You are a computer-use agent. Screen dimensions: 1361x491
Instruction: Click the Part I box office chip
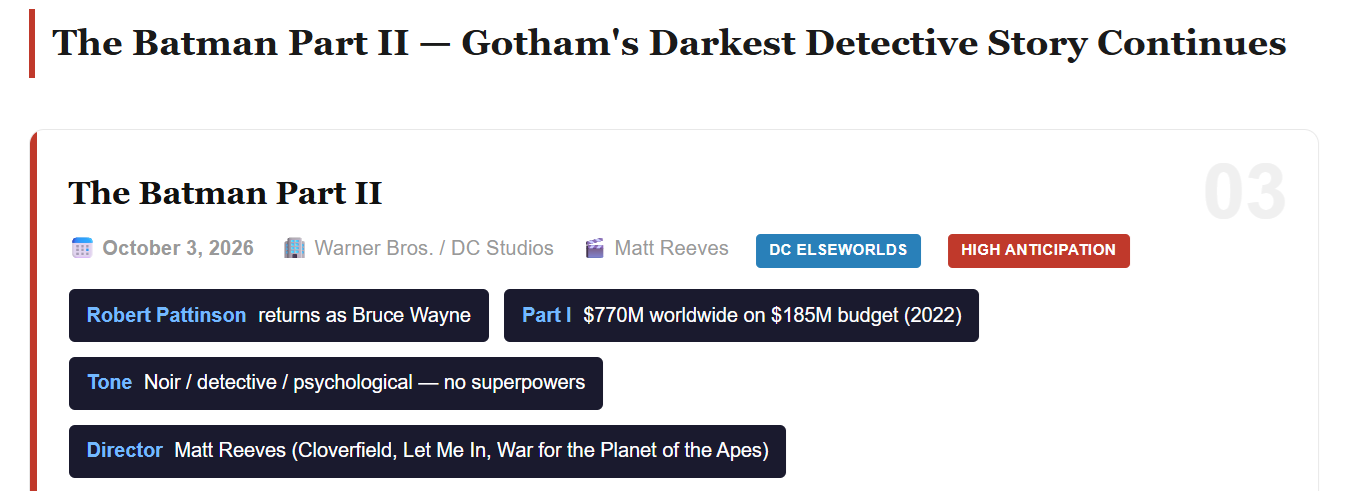(x=741, y=315)
